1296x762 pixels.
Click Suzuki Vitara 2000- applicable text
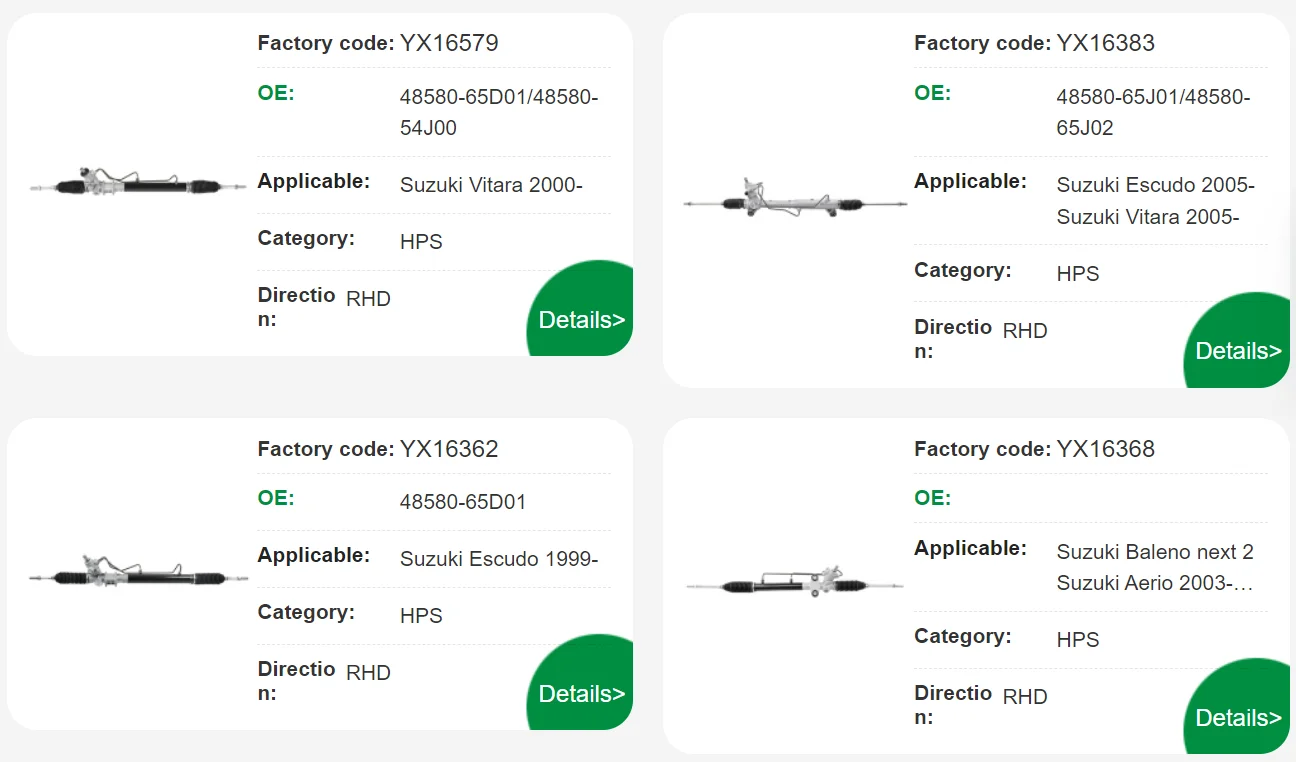click(491, 185)
